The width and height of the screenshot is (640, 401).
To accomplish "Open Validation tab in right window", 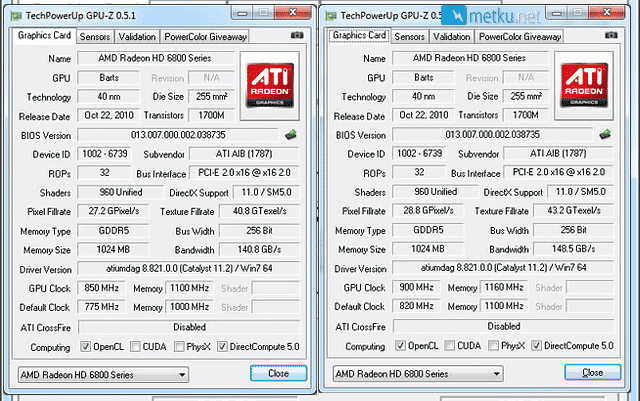I will pyautogui.click(x=451, y=37).
